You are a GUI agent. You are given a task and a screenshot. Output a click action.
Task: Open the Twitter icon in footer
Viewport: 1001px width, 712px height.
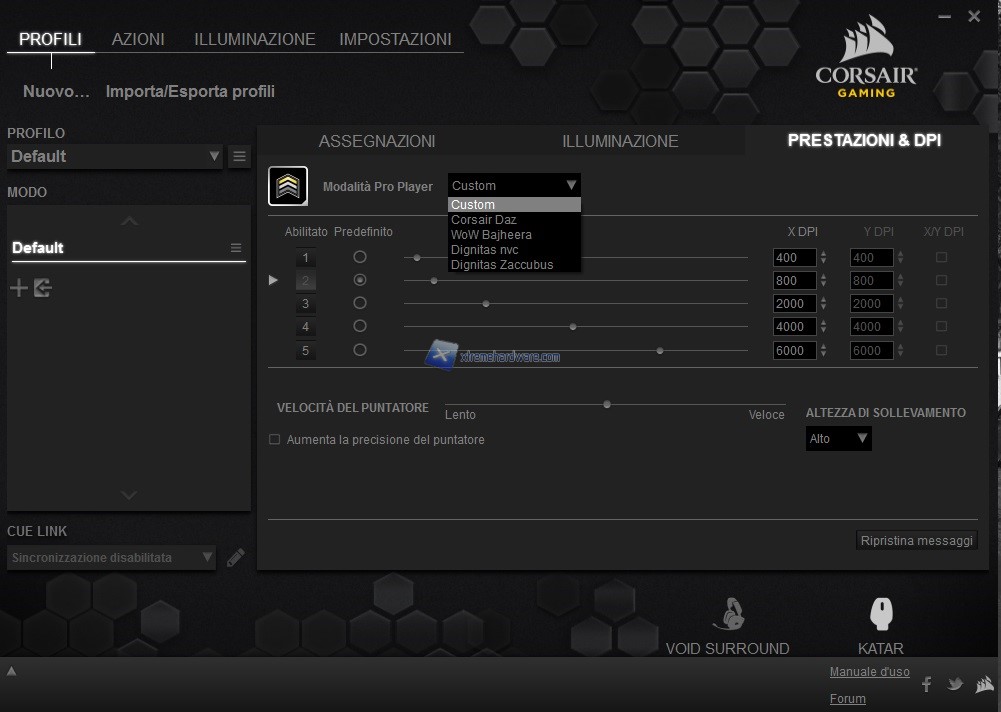click(955, 684)
